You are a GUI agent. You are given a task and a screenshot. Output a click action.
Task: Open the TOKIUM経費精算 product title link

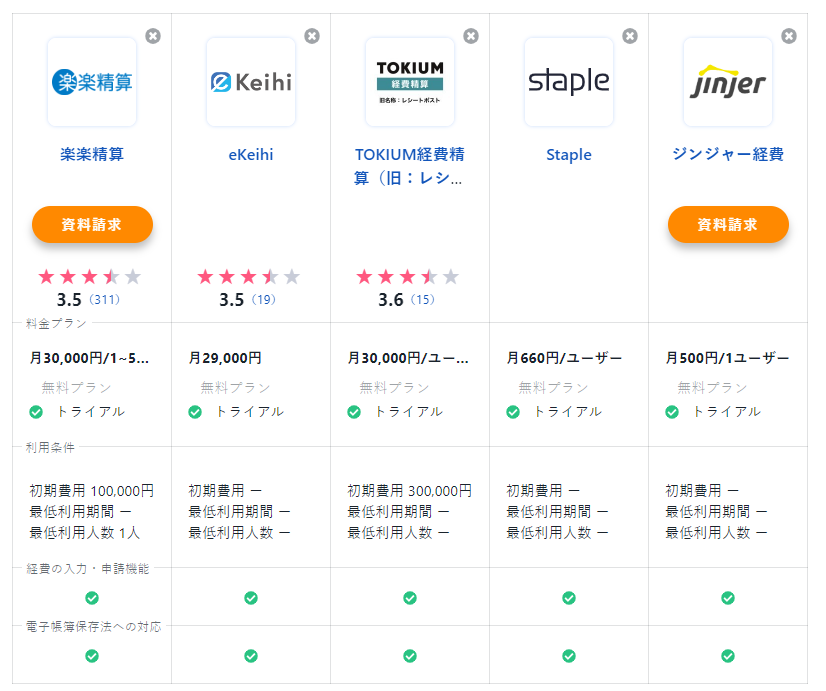point(410,166)
